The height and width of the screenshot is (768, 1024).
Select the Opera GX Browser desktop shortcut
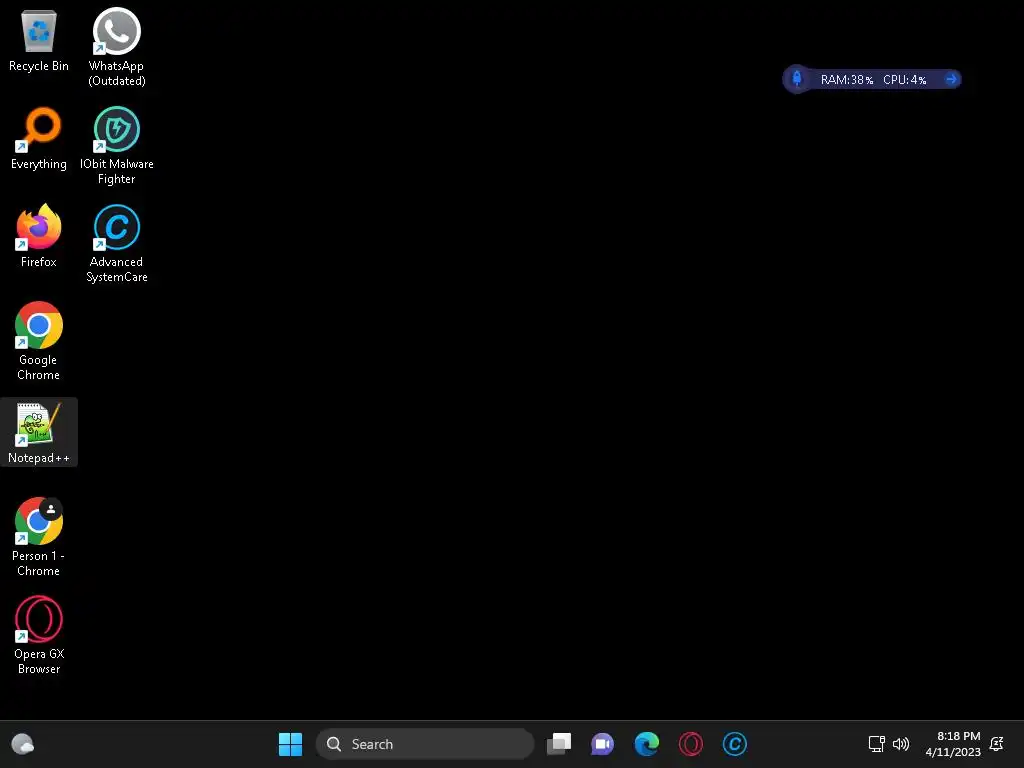pyautogui.click(x=39, y=635)
